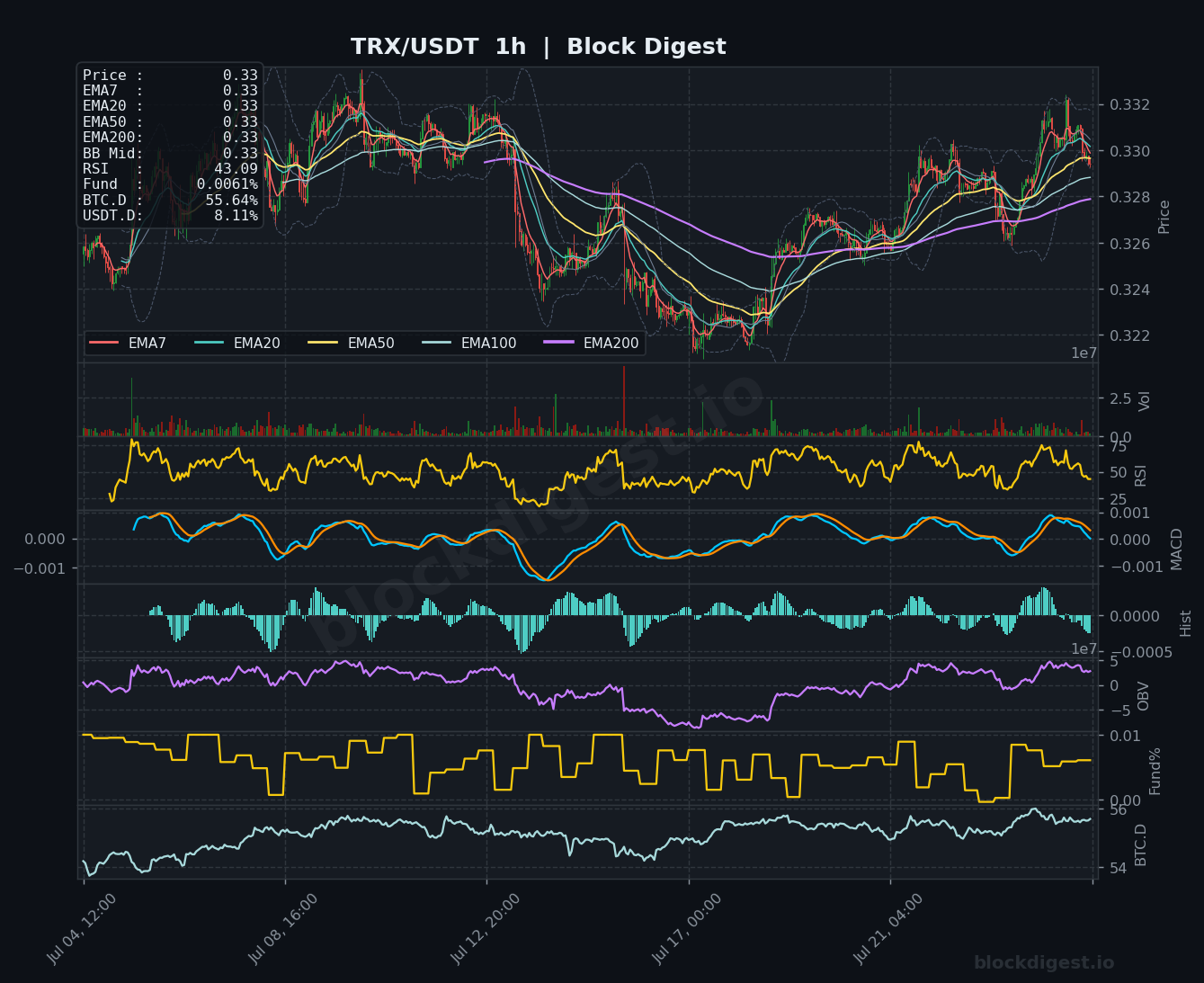The width and height of the screenshot is (1204, 983).
Task: Click the Price axis label
Action: point(1164,216)
